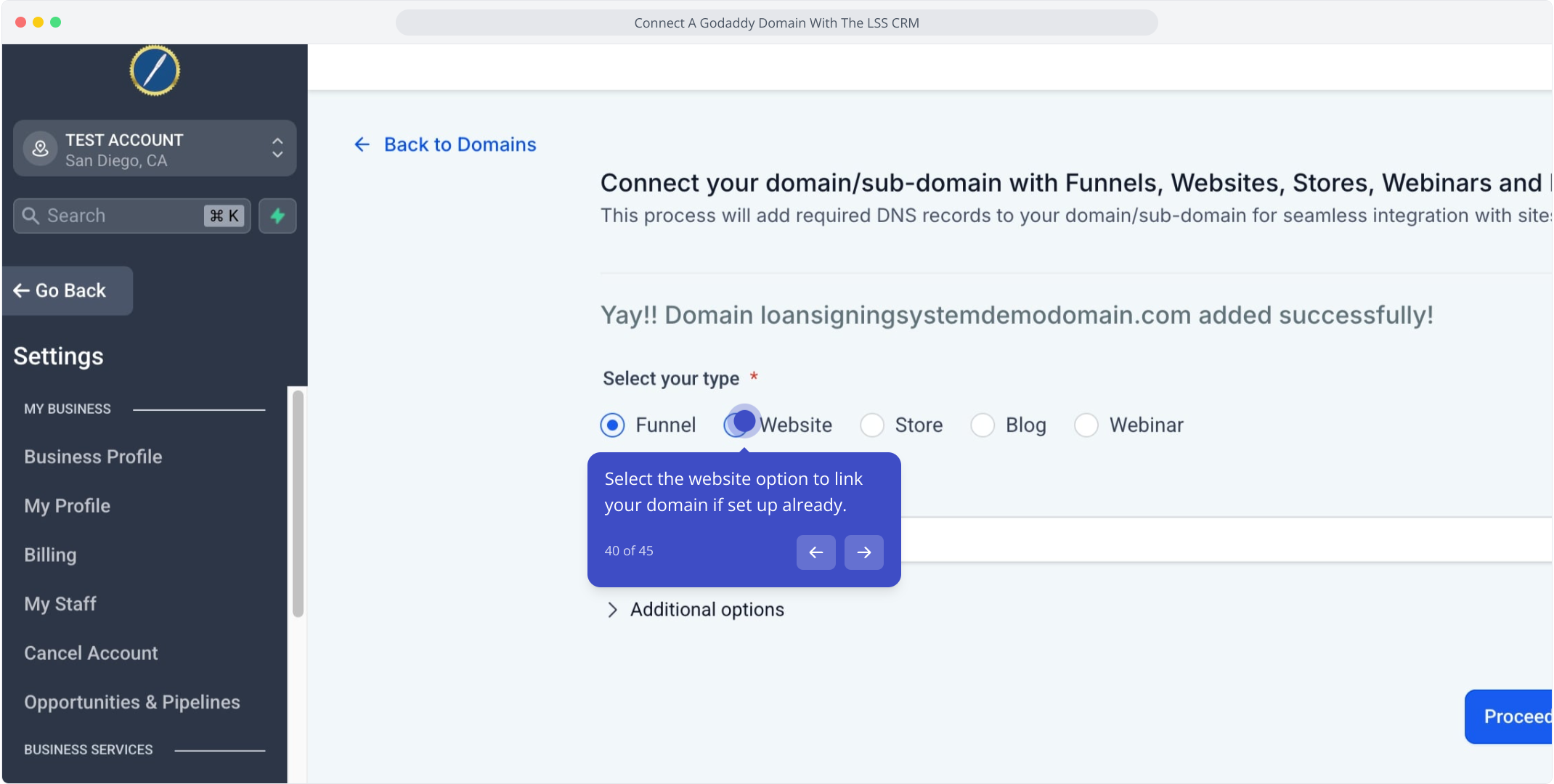
Task: Select the Blog radio button
Action: (x=983, y=425)
